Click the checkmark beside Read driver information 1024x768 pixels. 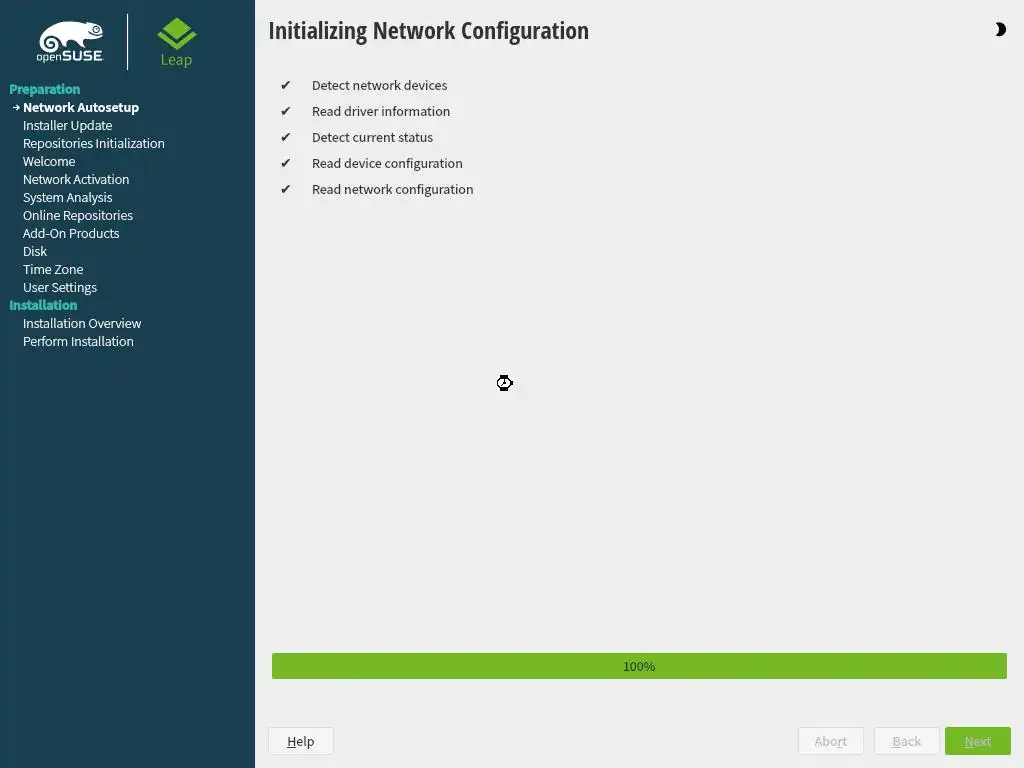(x=285, y=111)
